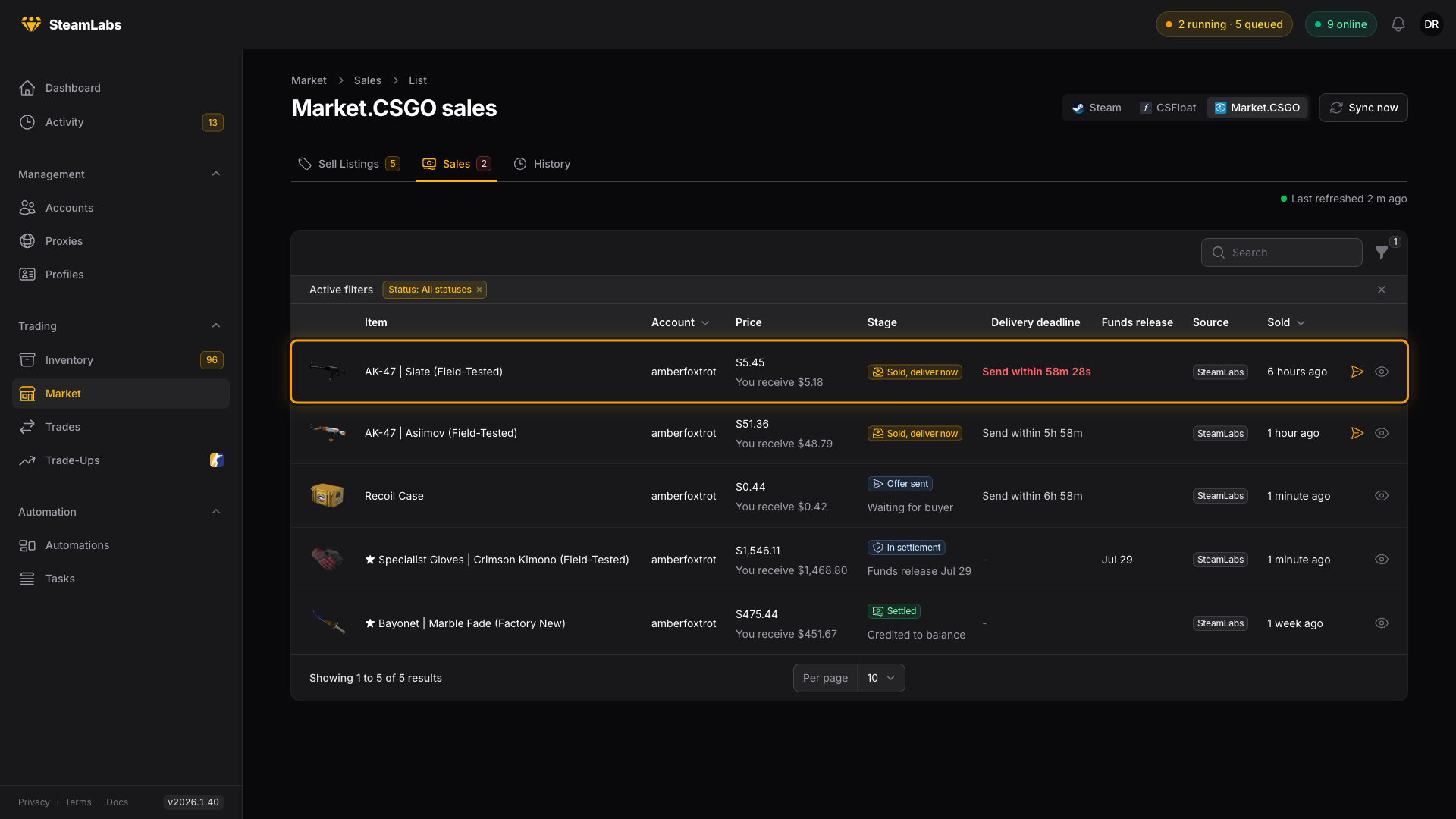Sort by Sold column

1286,322
